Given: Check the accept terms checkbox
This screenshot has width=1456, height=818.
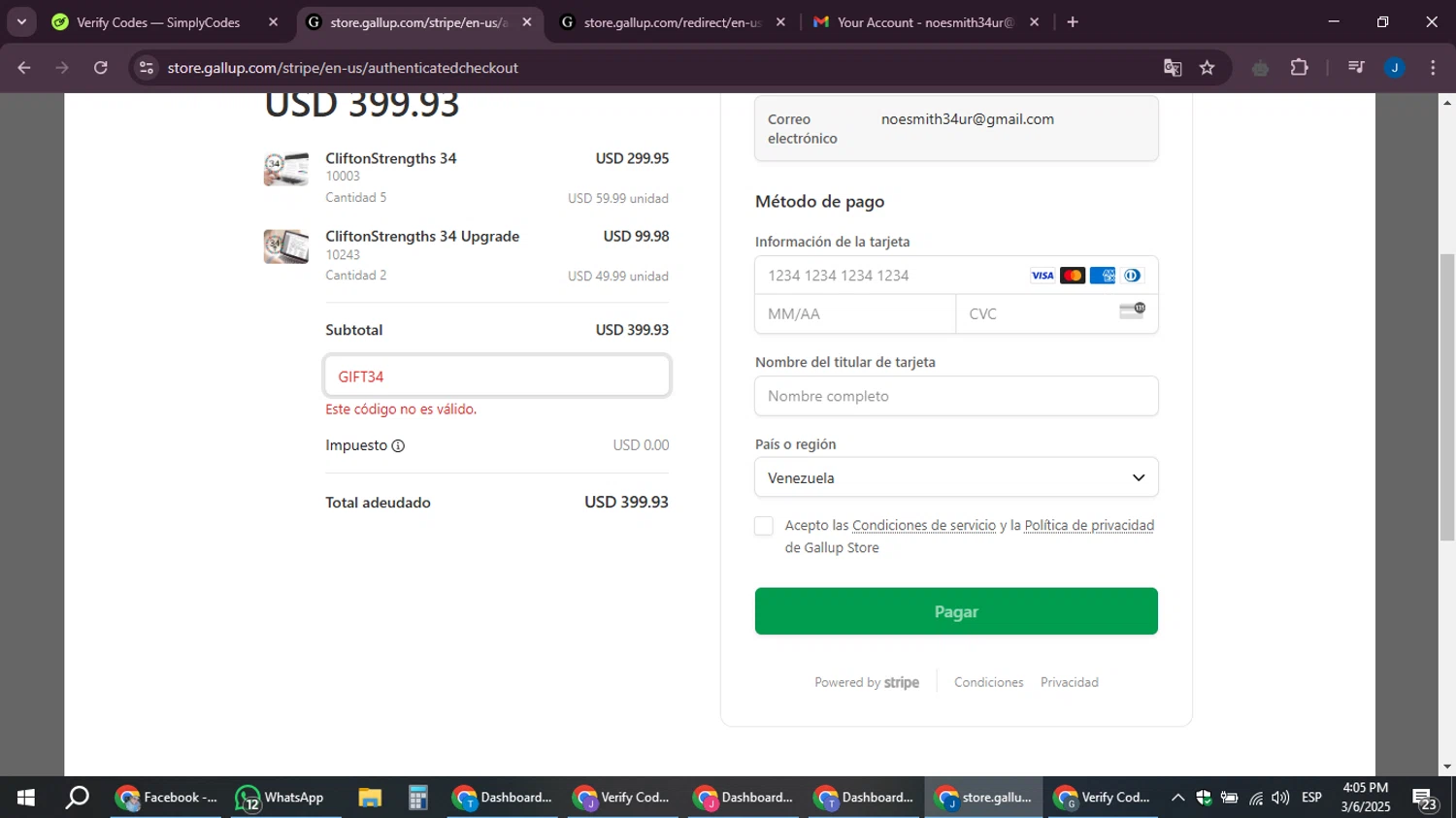Looking at the screenshot, I should [764, 526].
